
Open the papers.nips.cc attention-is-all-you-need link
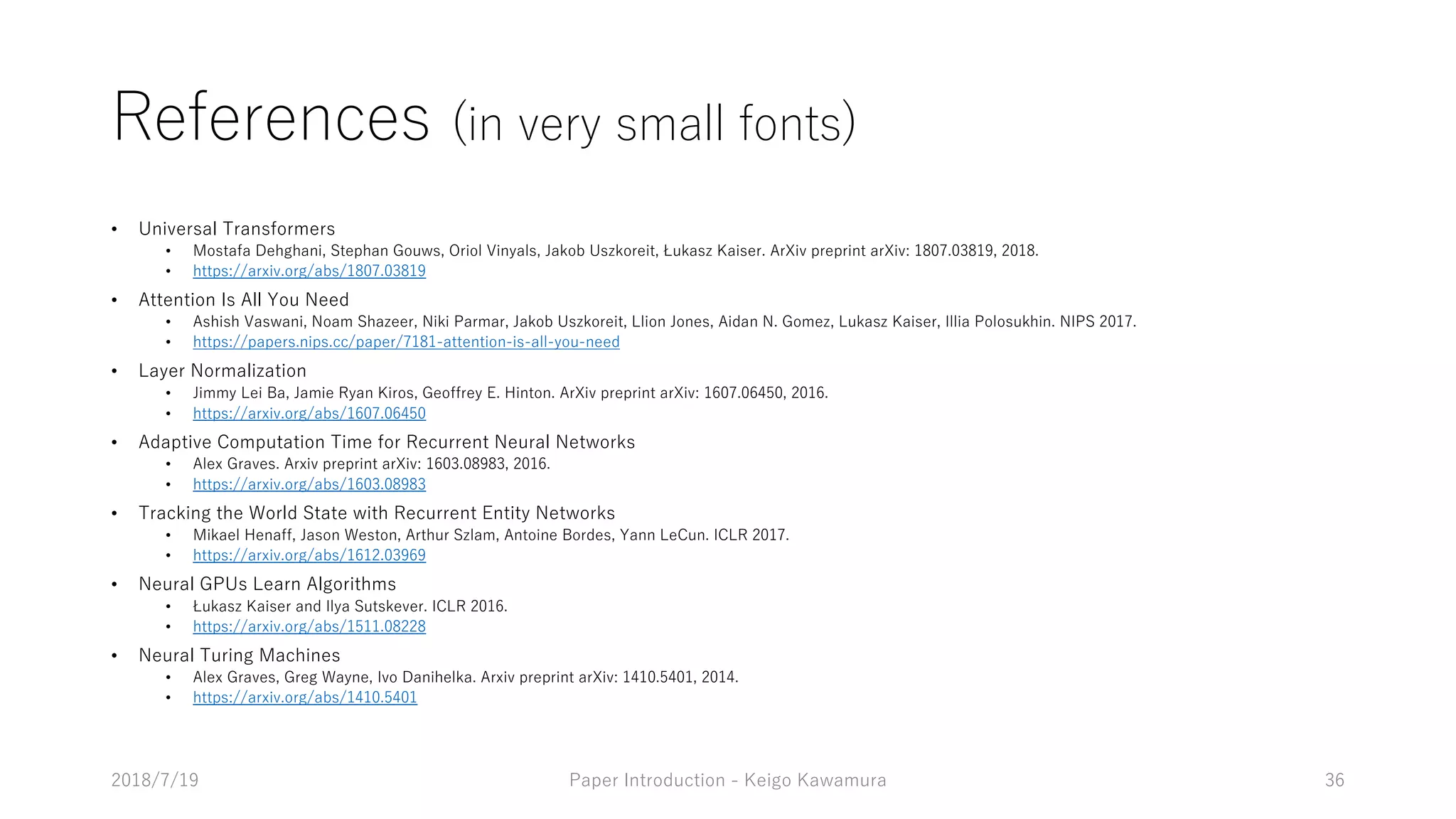pos(406,342)
